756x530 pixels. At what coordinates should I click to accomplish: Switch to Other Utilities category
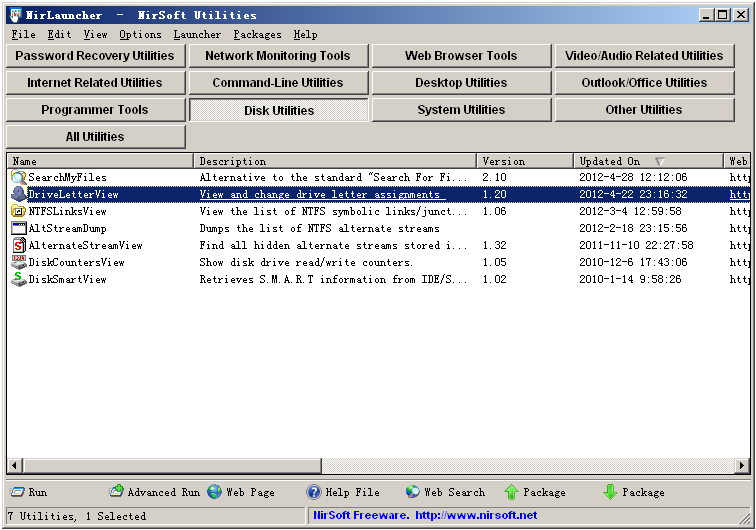[645, 110]
